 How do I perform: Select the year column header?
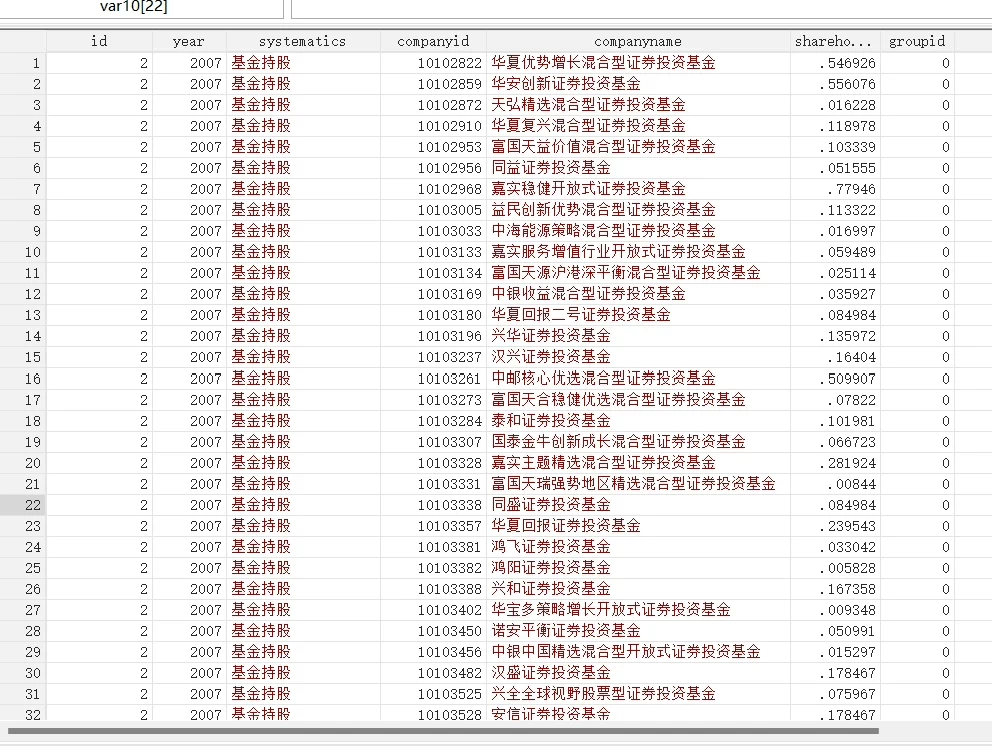coord(188,41)
